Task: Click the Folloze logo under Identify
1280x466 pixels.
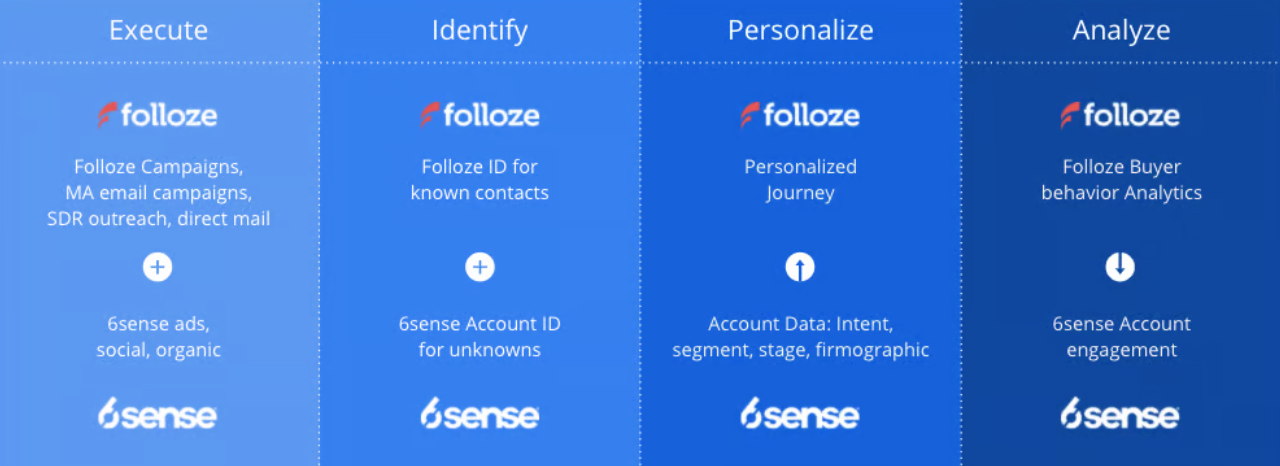Action: pyautogui.click(x=480, y=115)
